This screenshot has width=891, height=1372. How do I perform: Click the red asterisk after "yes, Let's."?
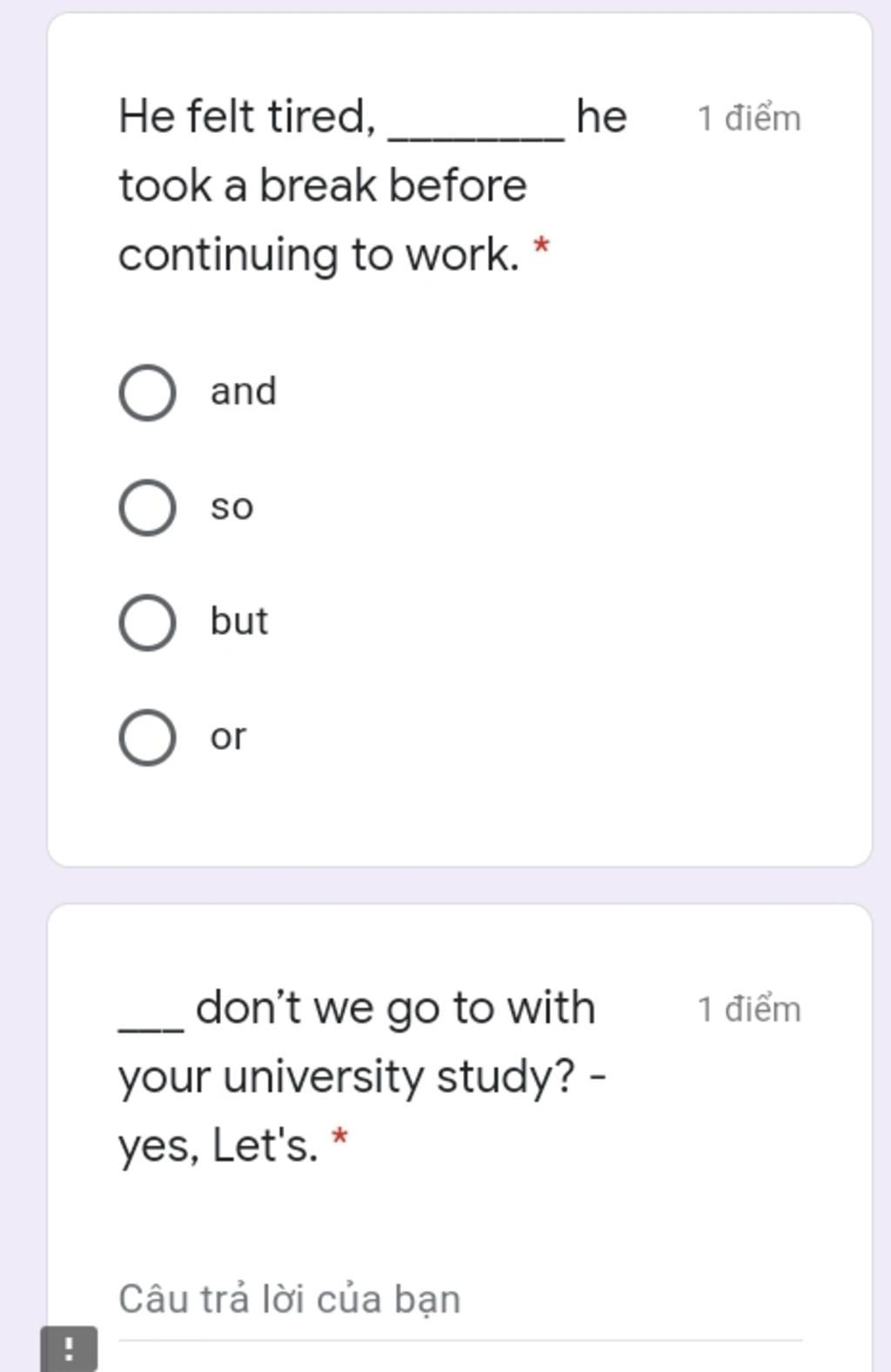pos(340,1137)
